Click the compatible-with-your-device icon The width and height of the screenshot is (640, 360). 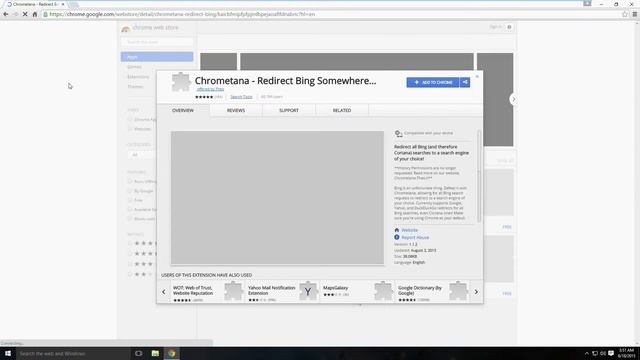(398, 133)
